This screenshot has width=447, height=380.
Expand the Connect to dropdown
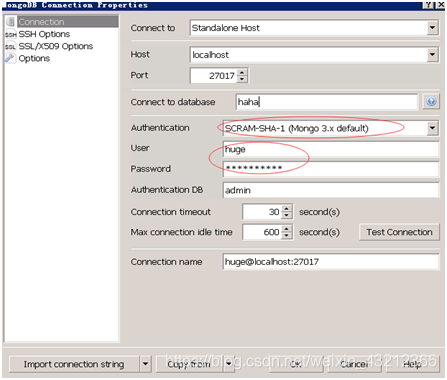click(432, 28)
